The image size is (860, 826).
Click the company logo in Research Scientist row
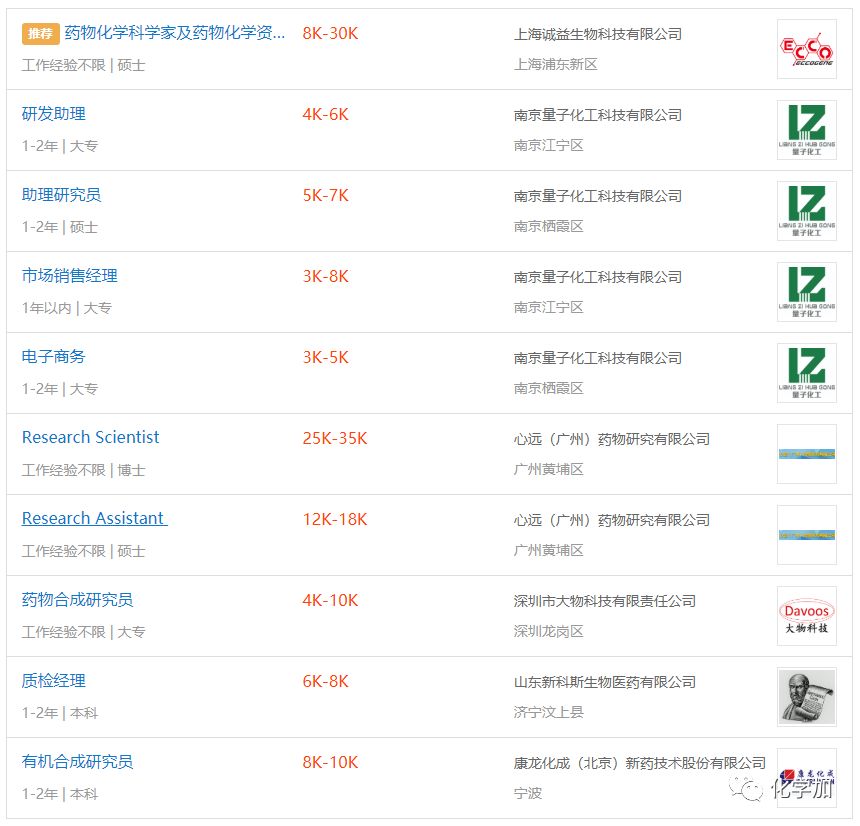(x=807, y=454)
